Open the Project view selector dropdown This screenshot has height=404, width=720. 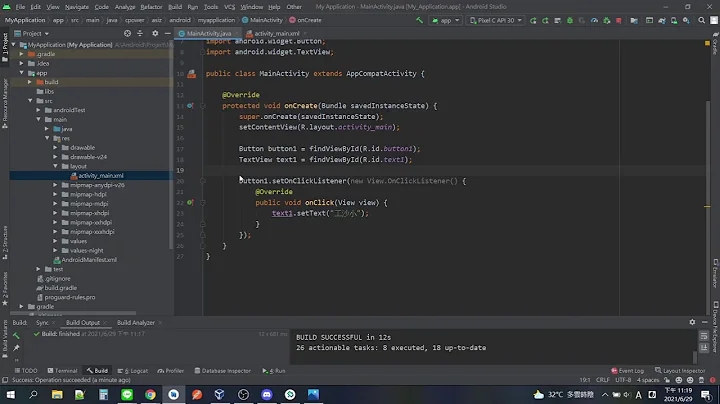pyautogui.click(x=32, y=34)
